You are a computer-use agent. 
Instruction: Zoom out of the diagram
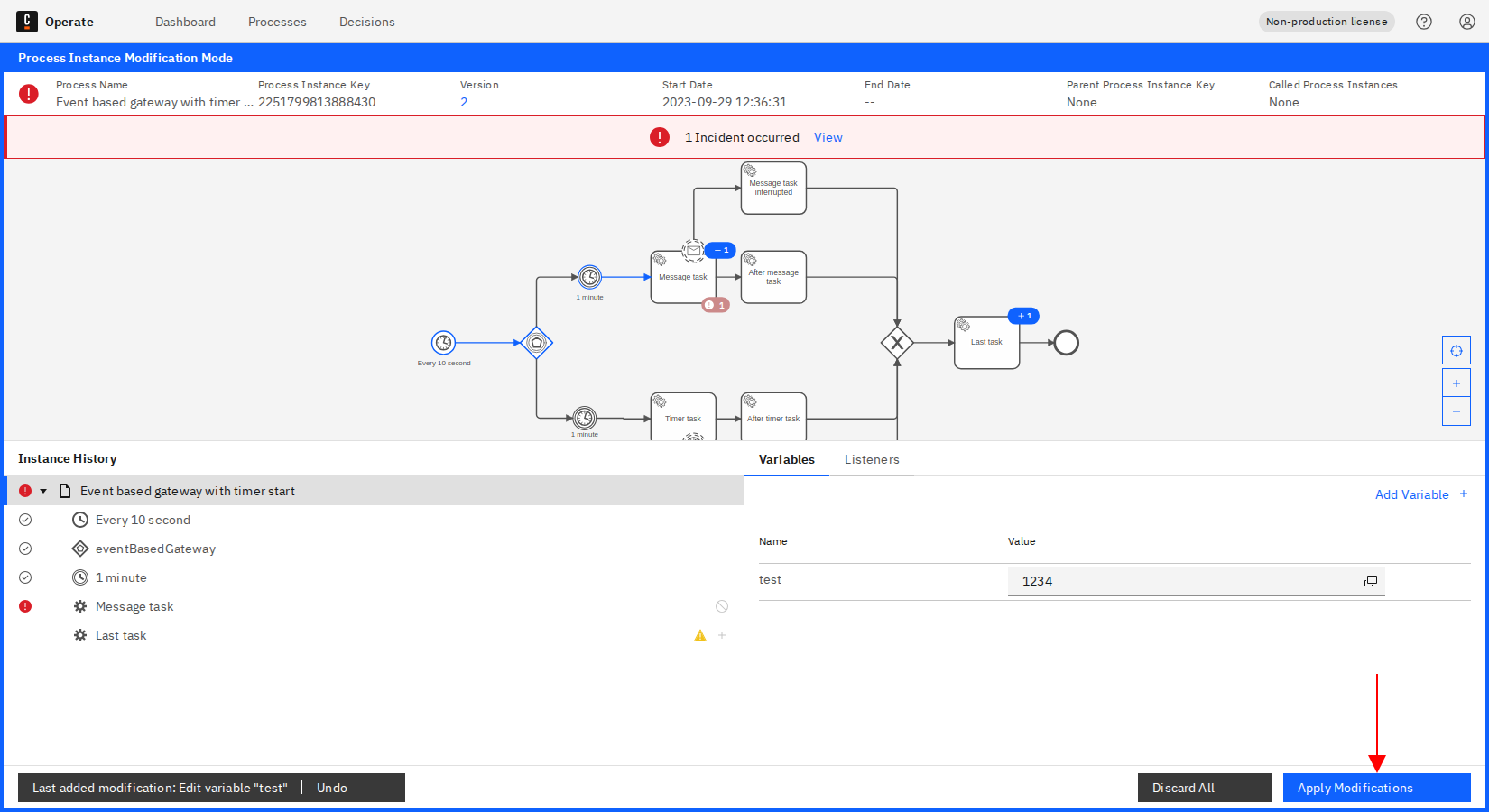click(1456, 411)
